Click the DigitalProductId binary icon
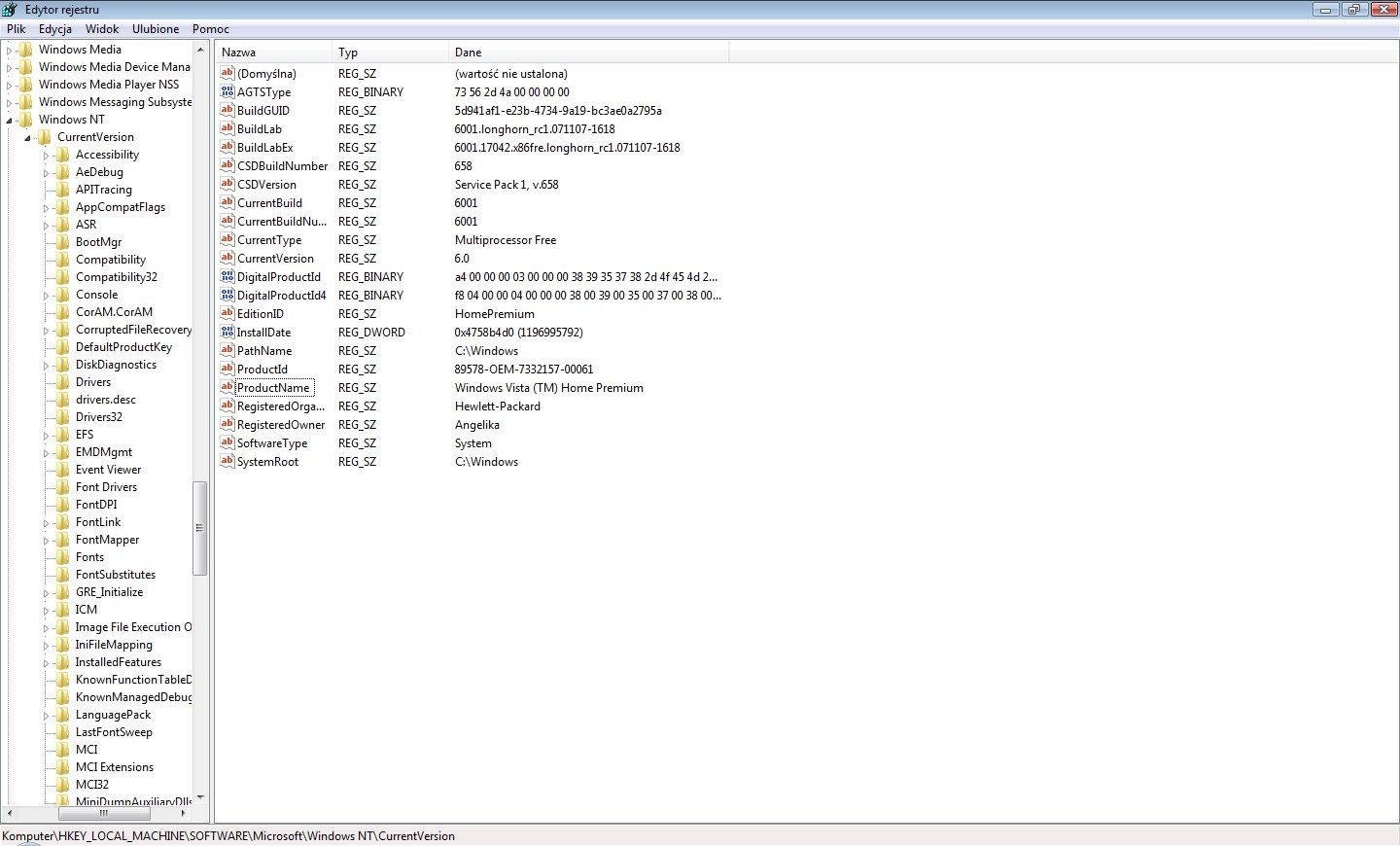The width and height of the screenshot is (1400, 846). 227,276
